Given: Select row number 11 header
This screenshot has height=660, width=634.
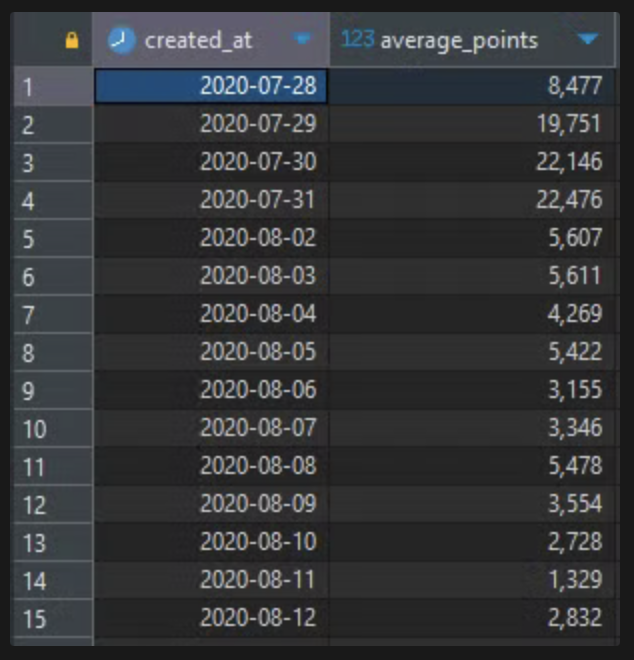Looking at the screenshot, I should [53, 466].
